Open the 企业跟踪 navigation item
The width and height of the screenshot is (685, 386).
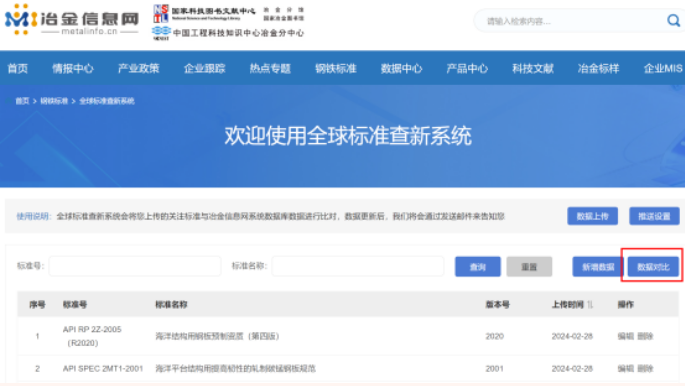point(204,68)
